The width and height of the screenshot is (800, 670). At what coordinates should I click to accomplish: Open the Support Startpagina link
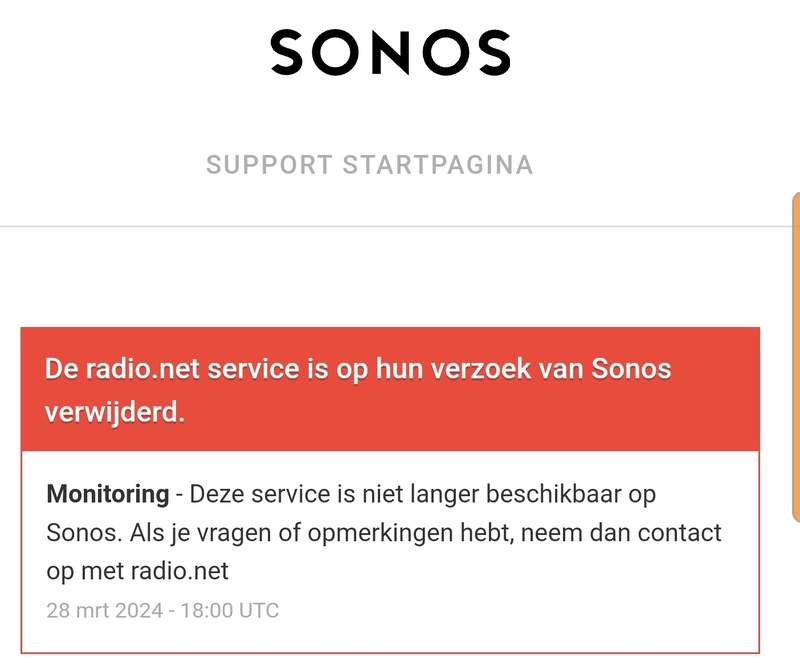coord(369,165)
